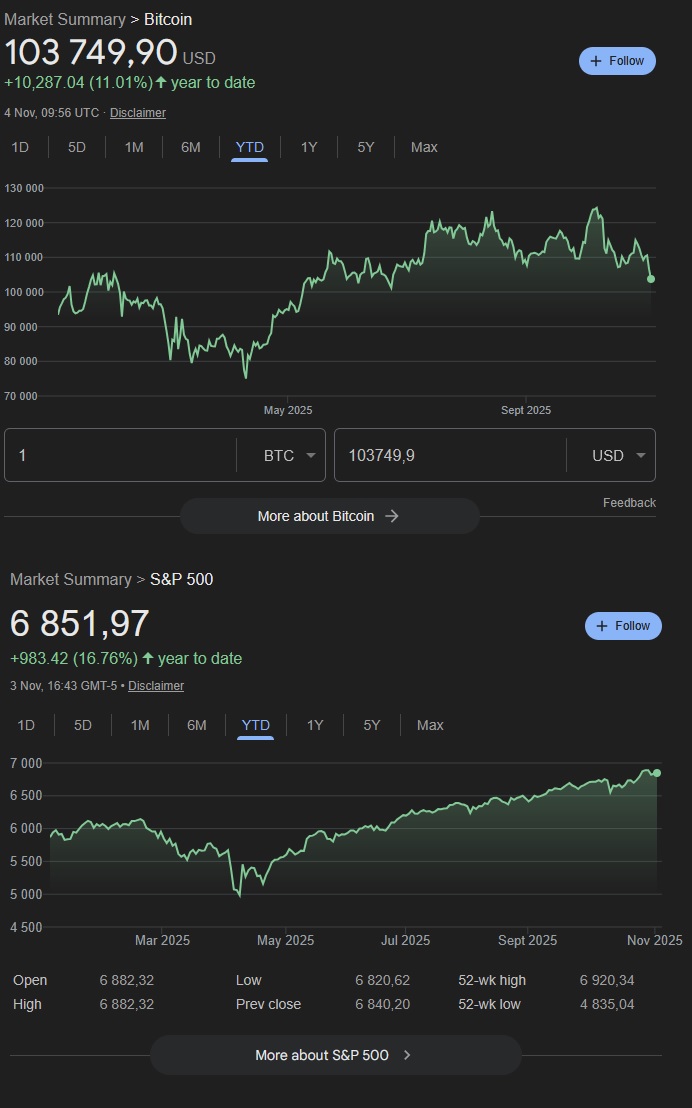Click the Nov 2025 label on S&P chart
The width and height of the screenshot is (692, 1108).
click(x=655, y=941)
